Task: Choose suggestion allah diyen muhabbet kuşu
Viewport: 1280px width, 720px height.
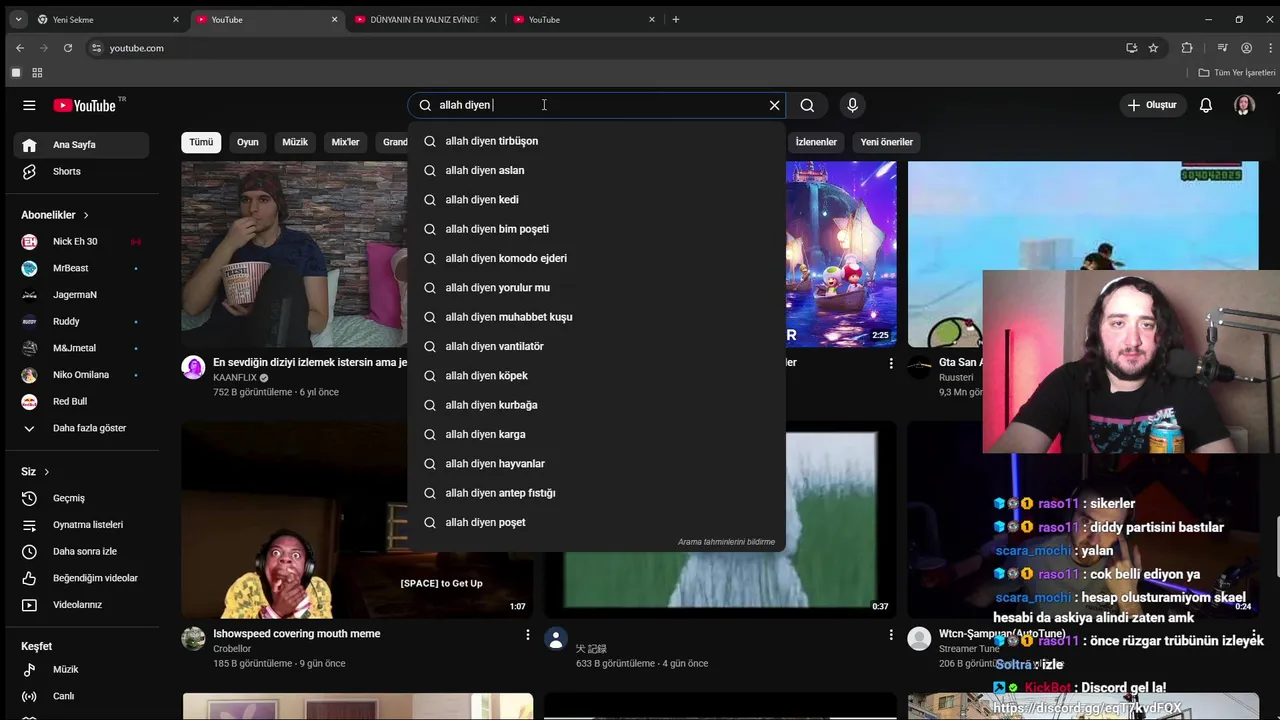Action: (596, 317)
